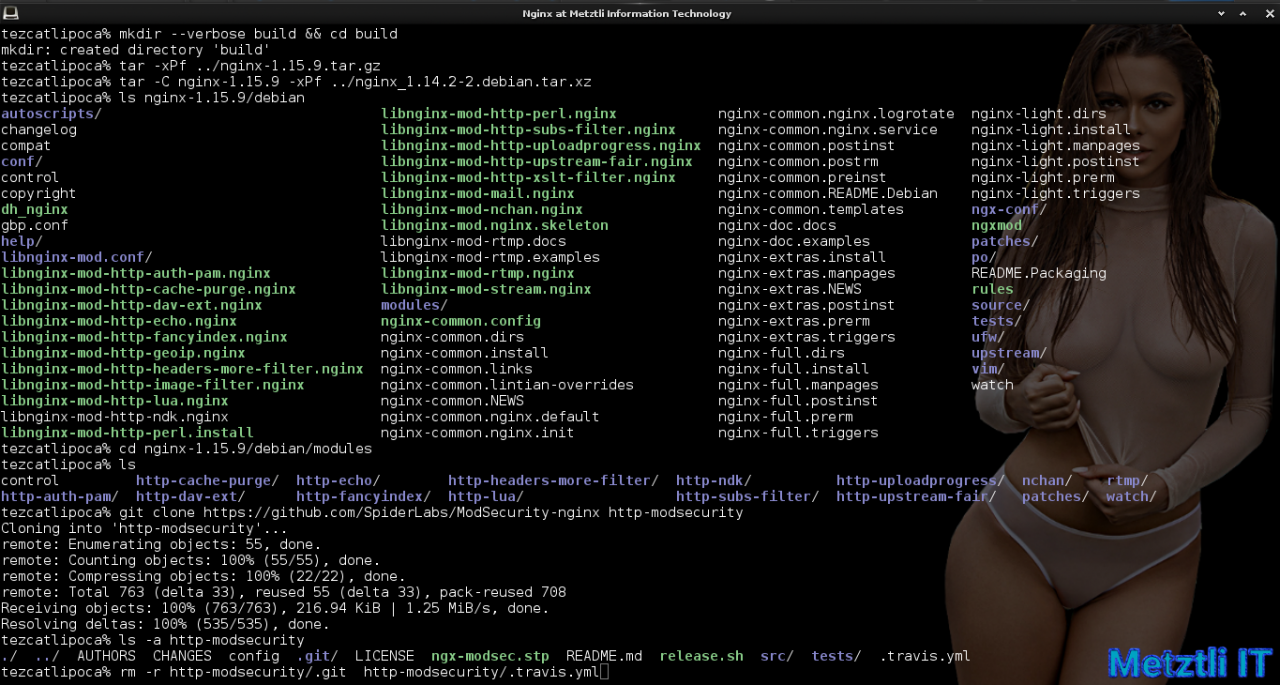Select 'libnginx-mod-http-xslt-filter.nginx' entry
This screenshot has height=685, width=1280.
[x=528, y=178]
